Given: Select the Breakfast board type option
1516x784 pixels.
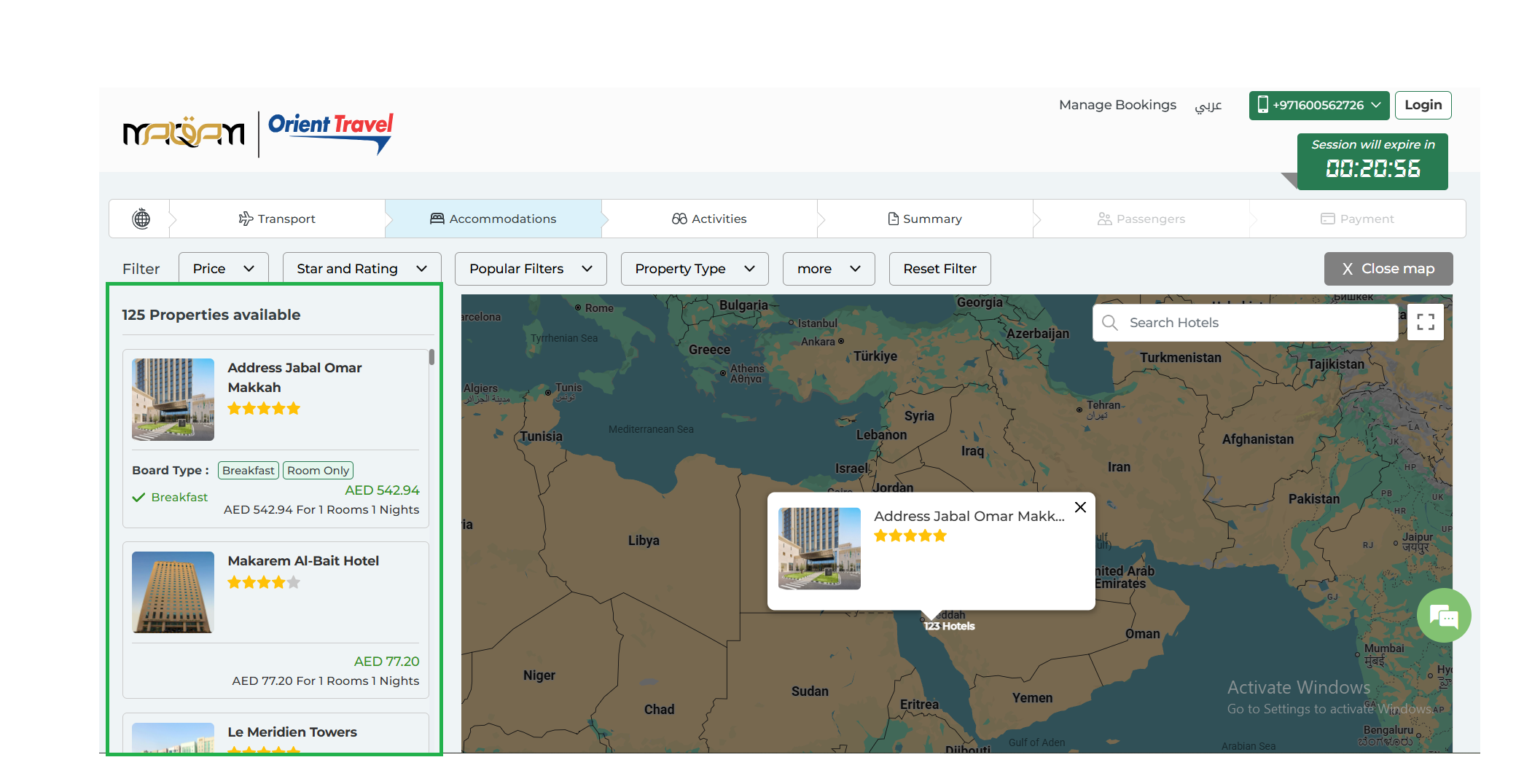Looking at the screenshot, I should click(x=248, y=471).
